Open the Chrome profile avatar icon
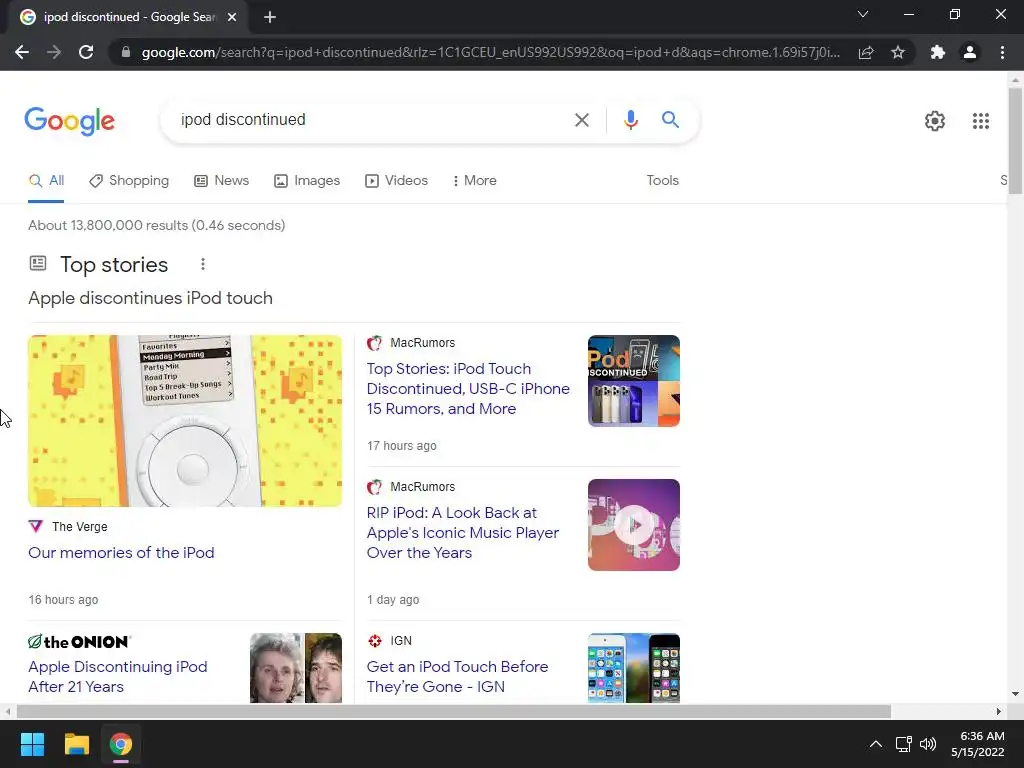The height and width of the screenshot is (768, 1024). [x=970, y=52]
